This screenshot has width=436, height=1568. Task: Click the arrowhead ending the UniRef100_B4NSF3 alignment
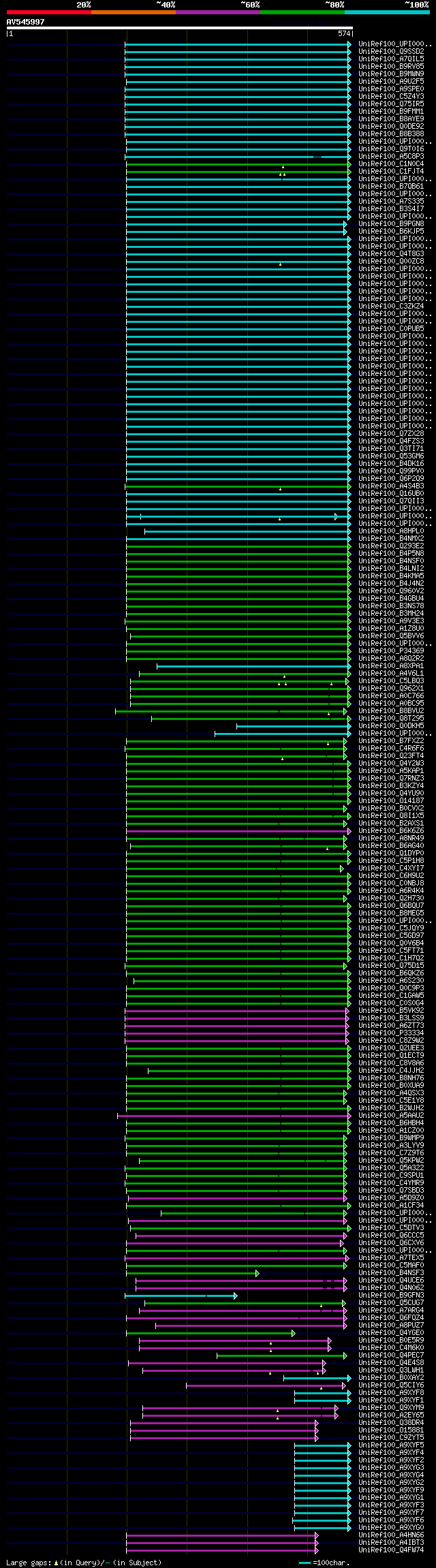[258, 1272]
